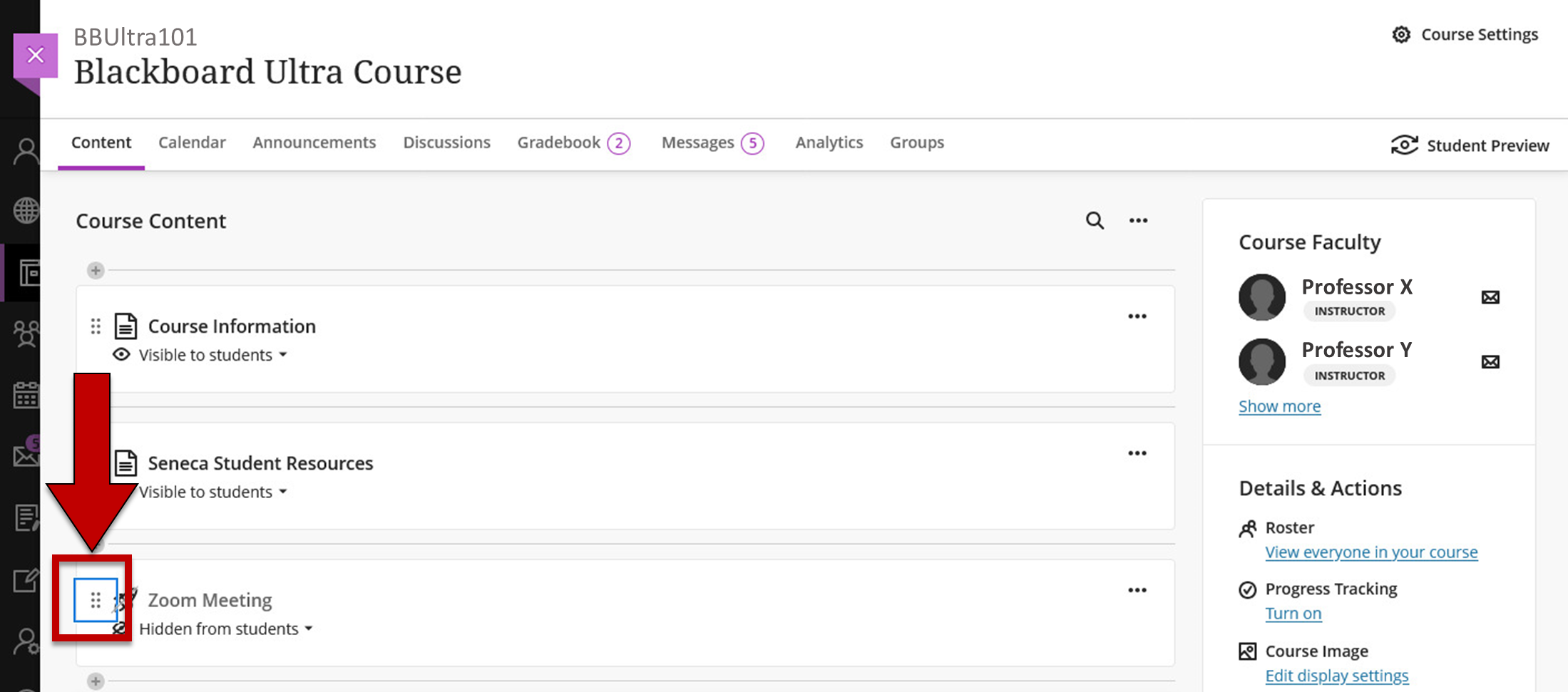The height and width of the screenshot is (692, 1568).
Task: Switch to the Content tab
Action: [101, 142]
